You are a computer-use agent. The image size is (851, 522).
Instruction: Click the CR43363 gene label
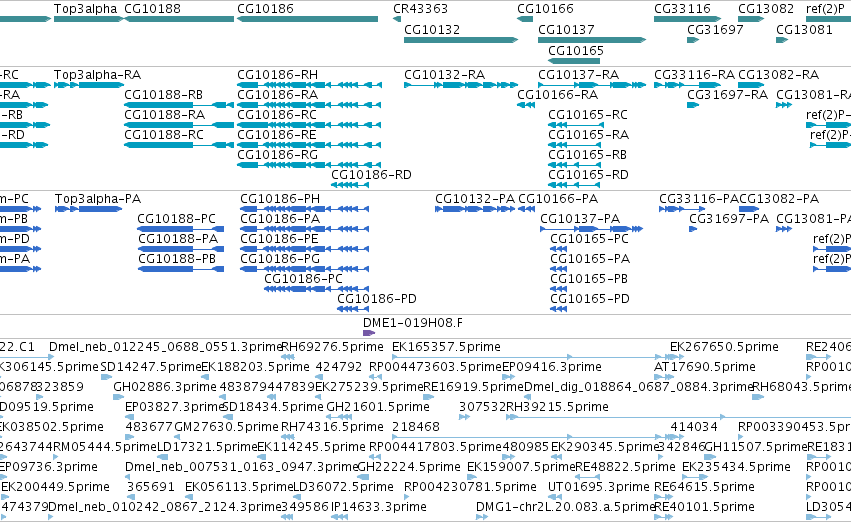click(x=421, y=9)
